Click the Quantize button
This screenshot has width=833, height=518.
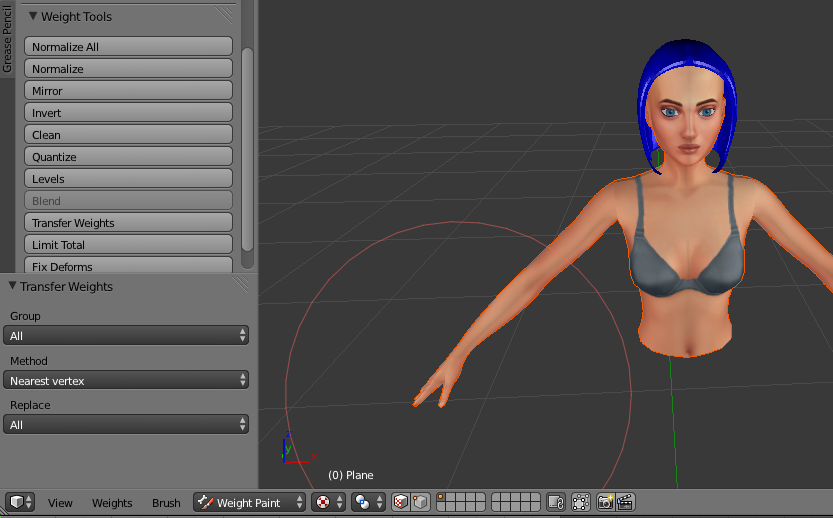128,157
